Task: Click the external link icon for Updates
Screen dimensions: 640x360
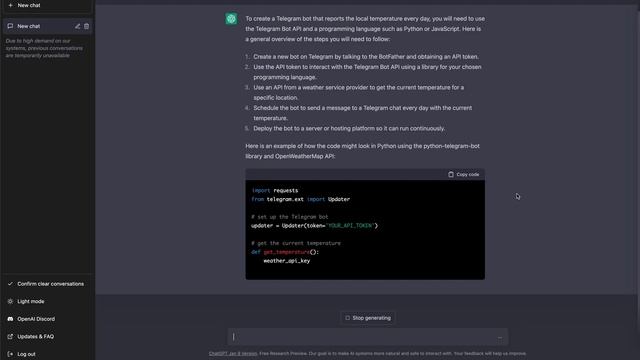Action: click(10, 336)
